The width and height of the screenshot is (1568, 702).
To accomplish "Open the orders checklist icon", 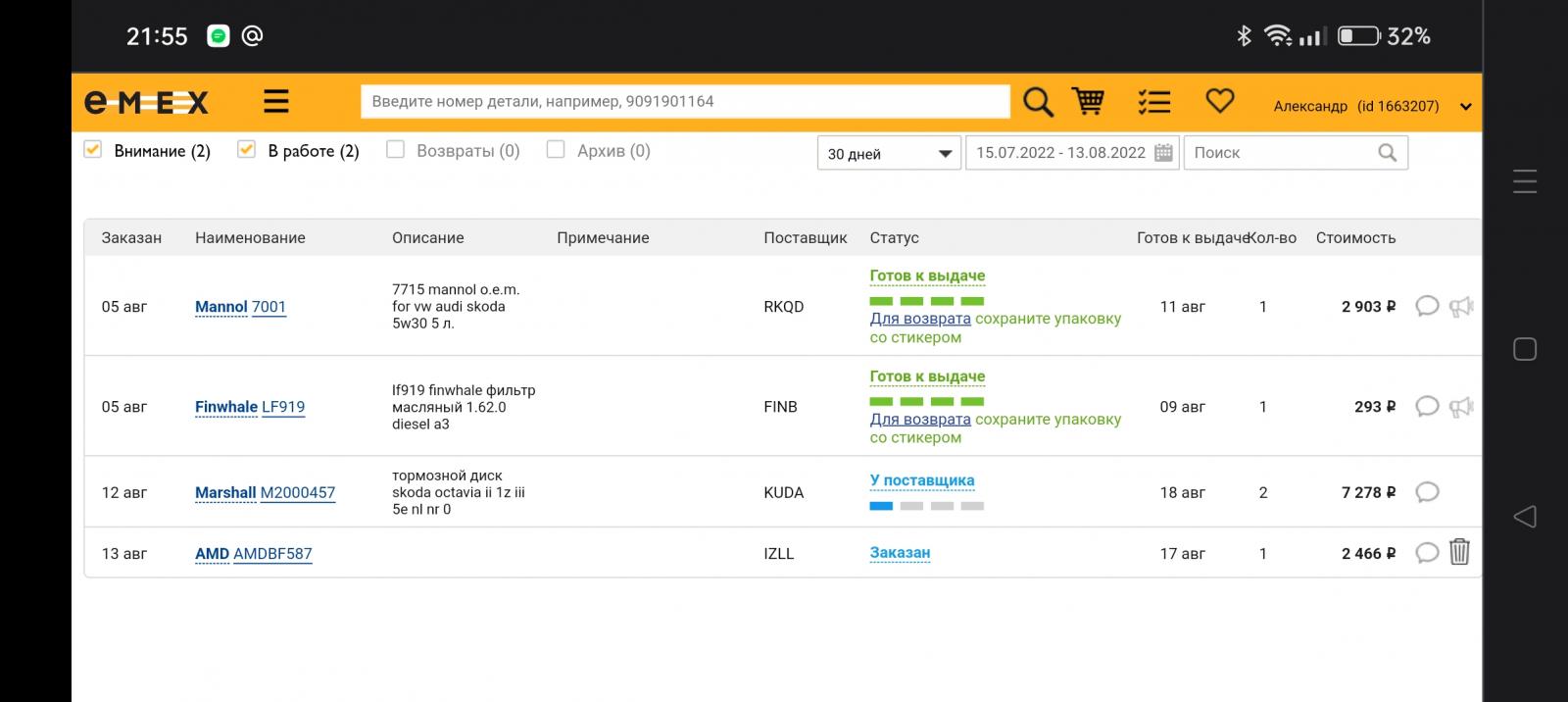I will 1154,101.
